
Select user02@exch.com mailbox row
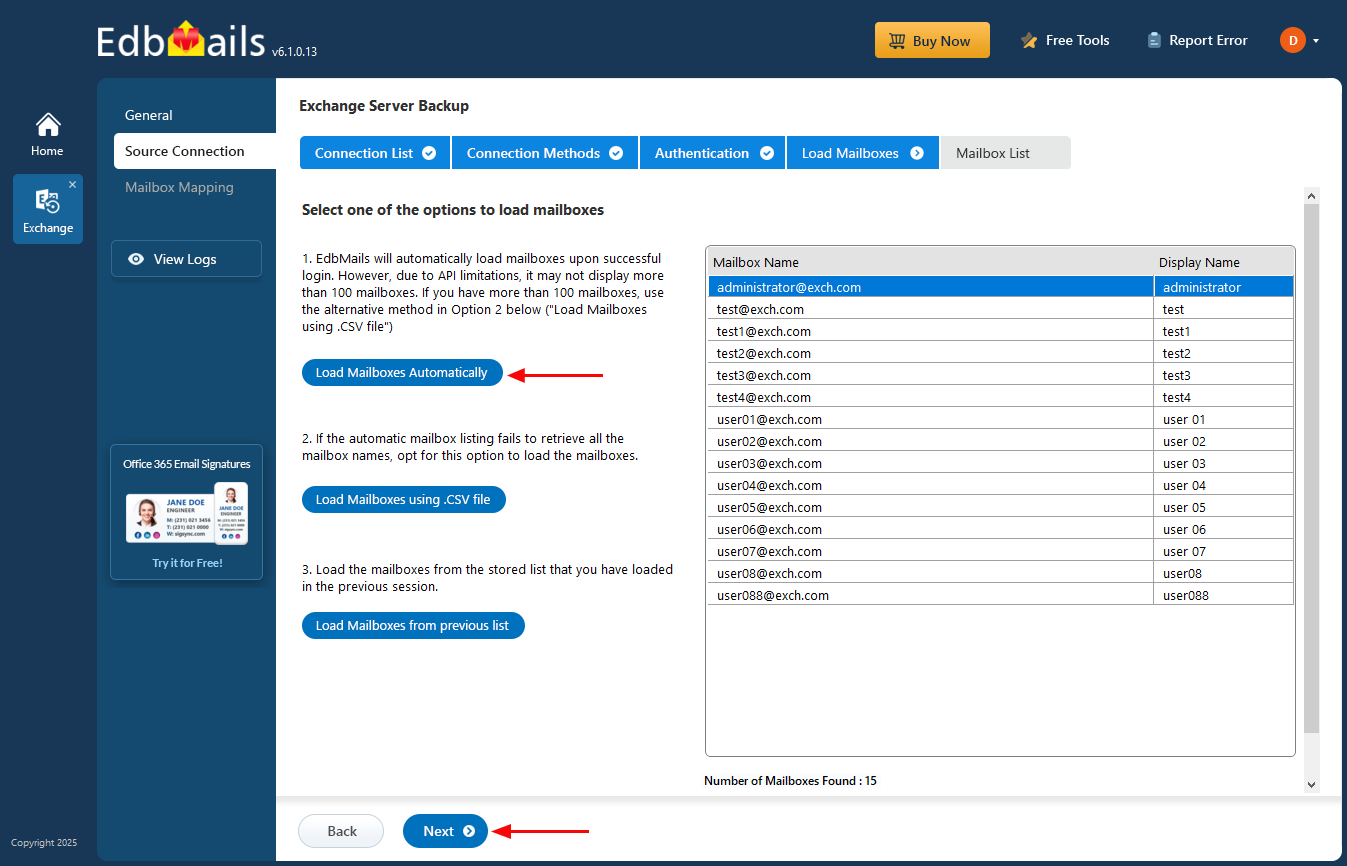click(x=1001, y=441)
